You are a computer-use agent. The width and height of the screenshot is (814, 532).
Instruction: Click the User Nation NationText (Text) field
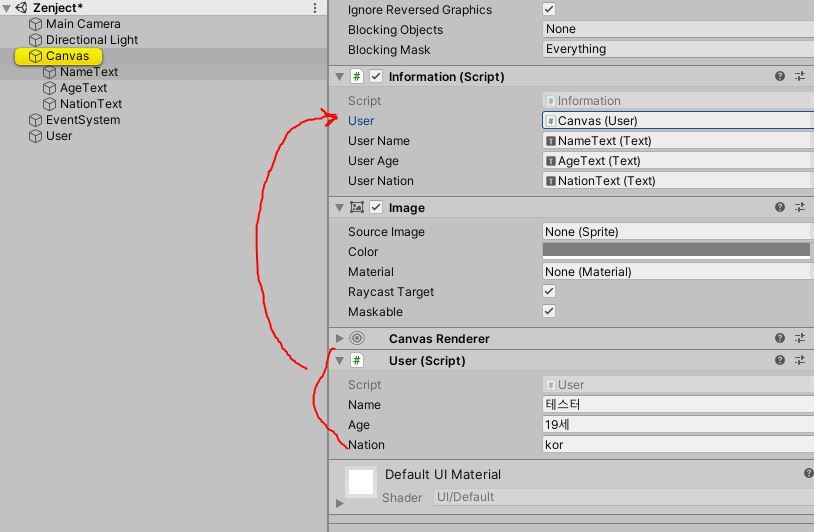(x=678, y=181)
